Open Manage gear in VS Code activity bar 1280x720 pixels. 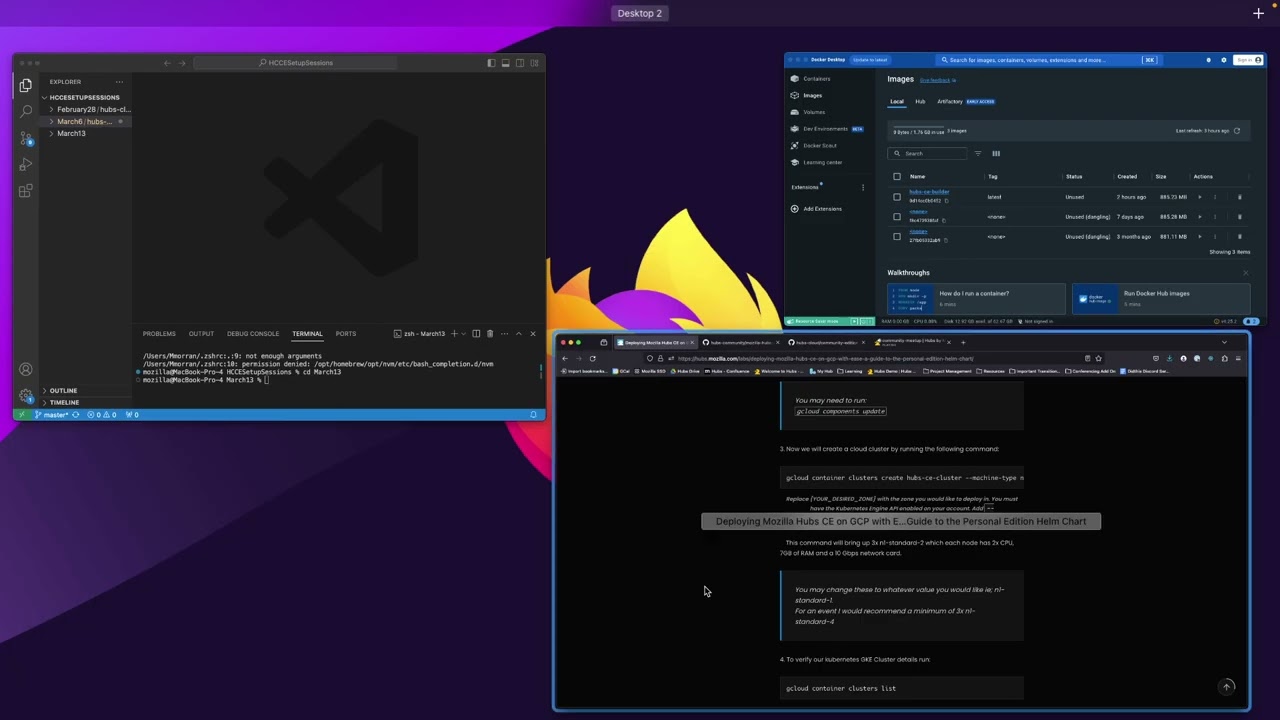tap(26, 395)
